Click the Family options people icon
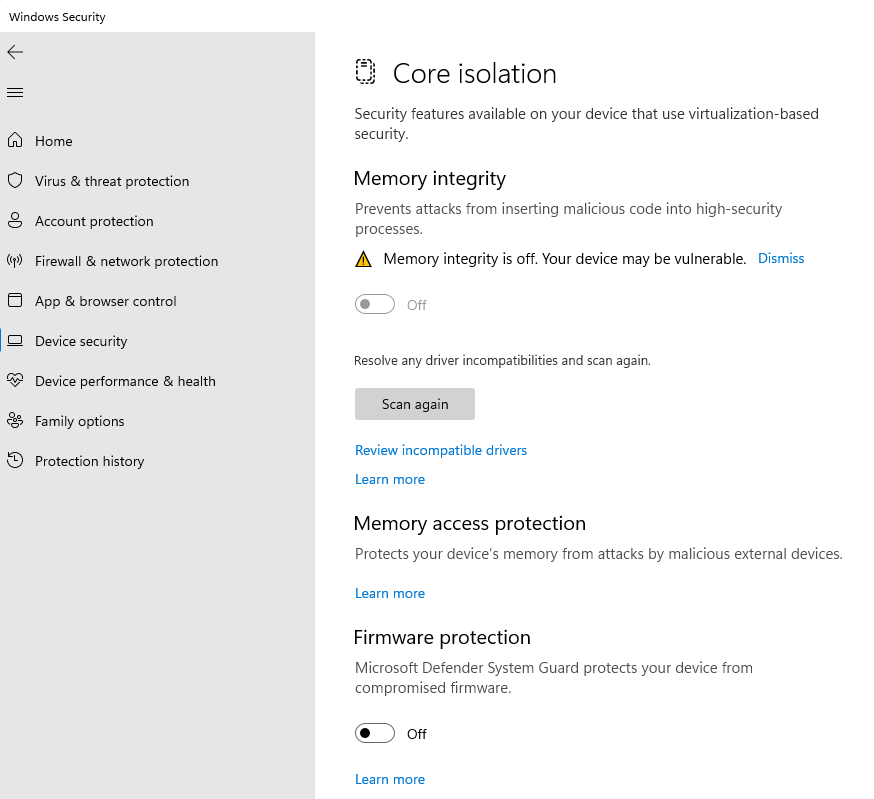Viewport: 874px width, 799px height. (x=15, y=421)
